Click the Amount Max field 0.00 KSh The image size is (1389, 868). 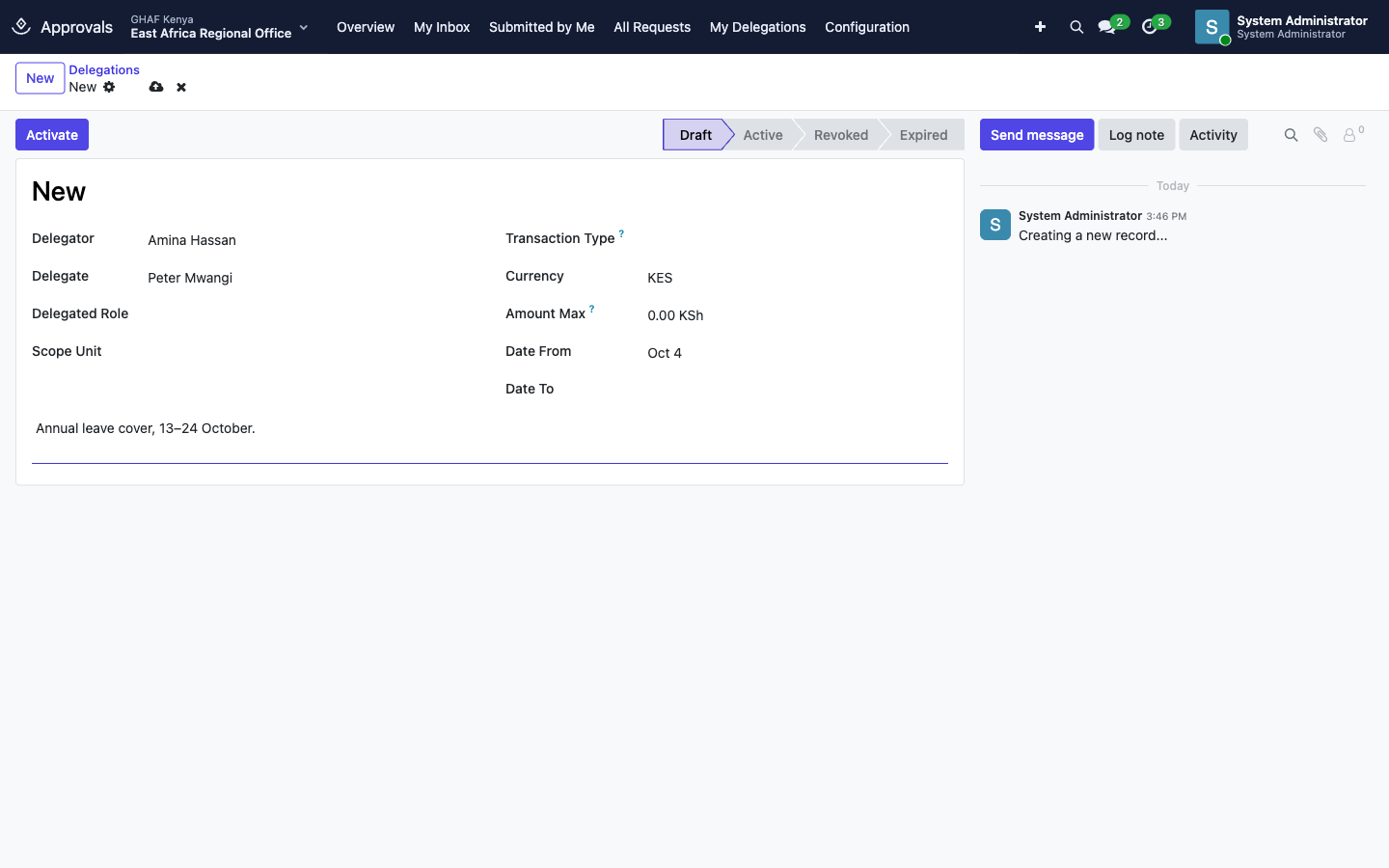click(798, 315)
